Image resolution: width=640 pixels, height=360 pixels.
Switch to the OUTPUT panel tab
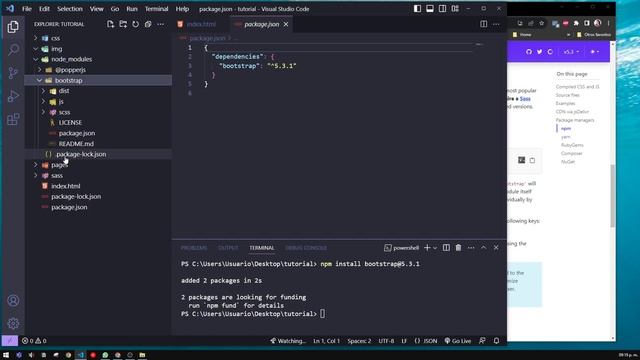point(228,248)
